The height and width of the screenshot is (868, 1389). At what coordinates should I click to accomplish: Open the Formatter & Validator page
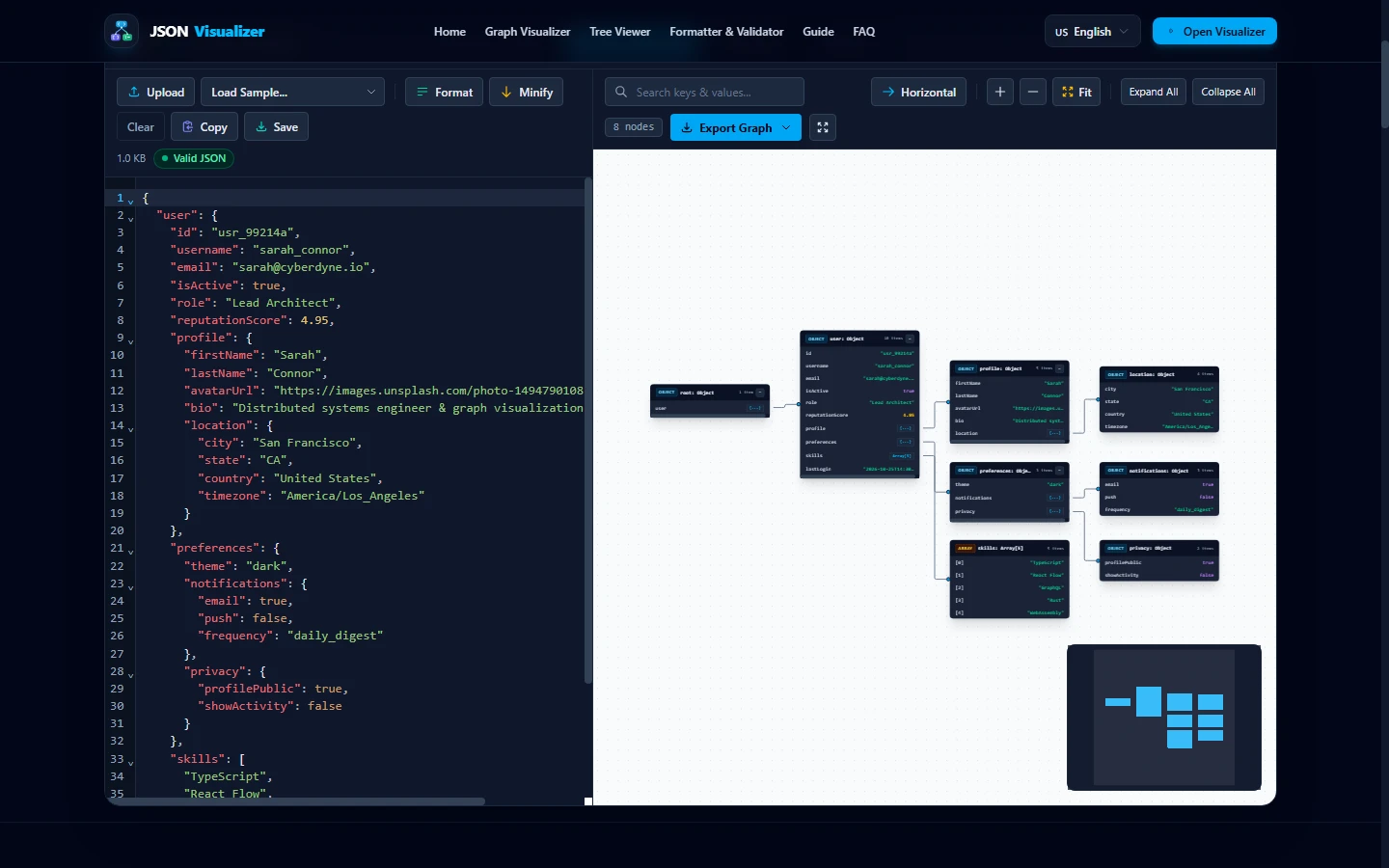pos(726,32)
